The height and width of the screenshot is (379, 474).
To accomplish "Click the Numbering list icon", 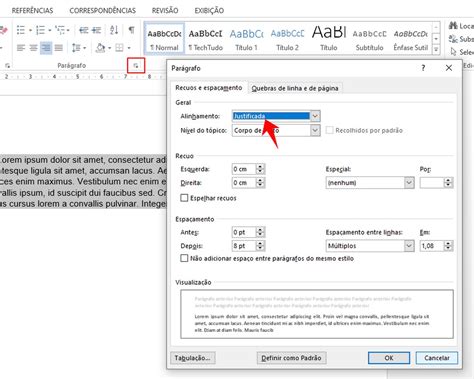I will click(x=40, y=30).
